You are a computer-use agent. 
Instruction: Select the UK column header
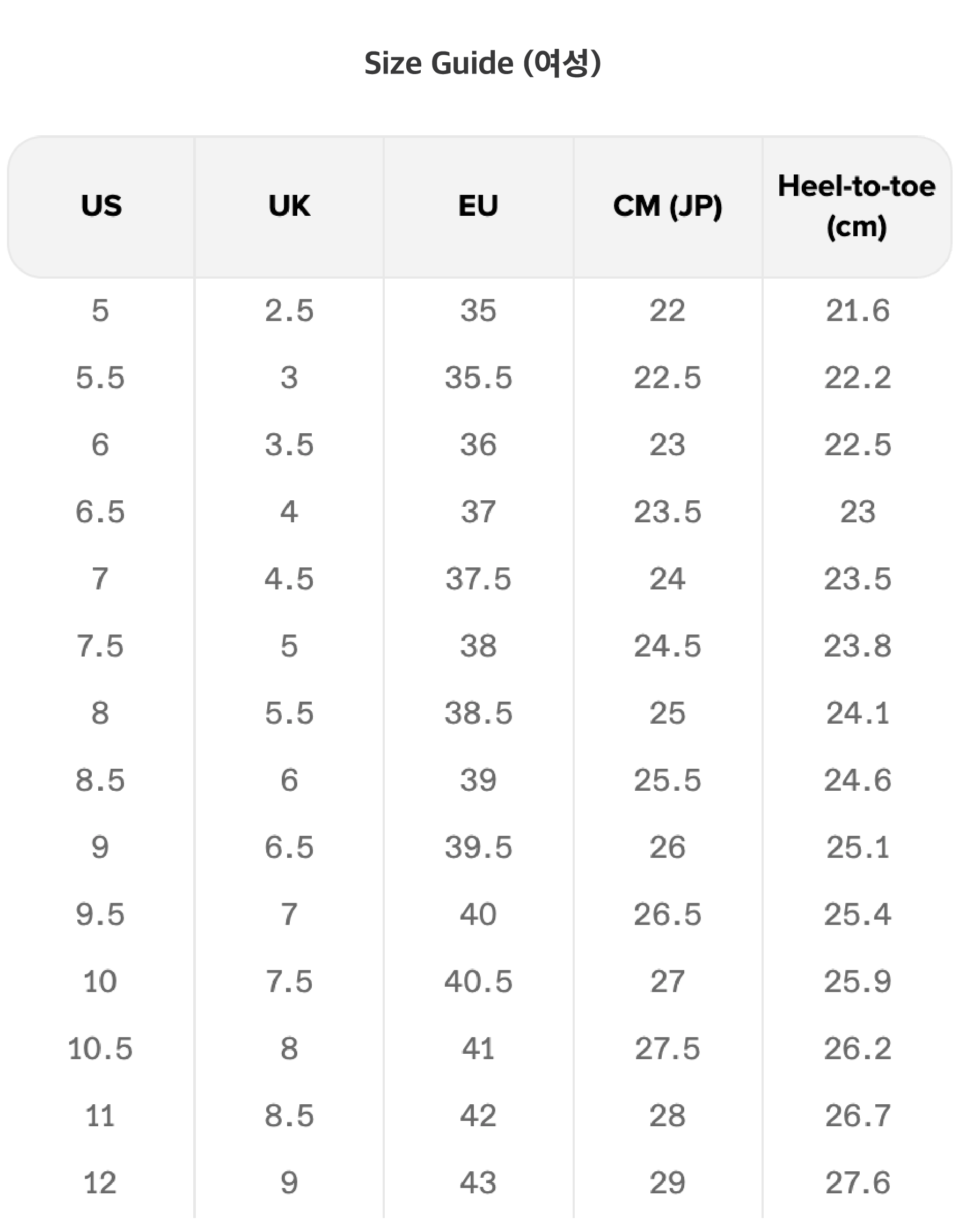(289, 205)
